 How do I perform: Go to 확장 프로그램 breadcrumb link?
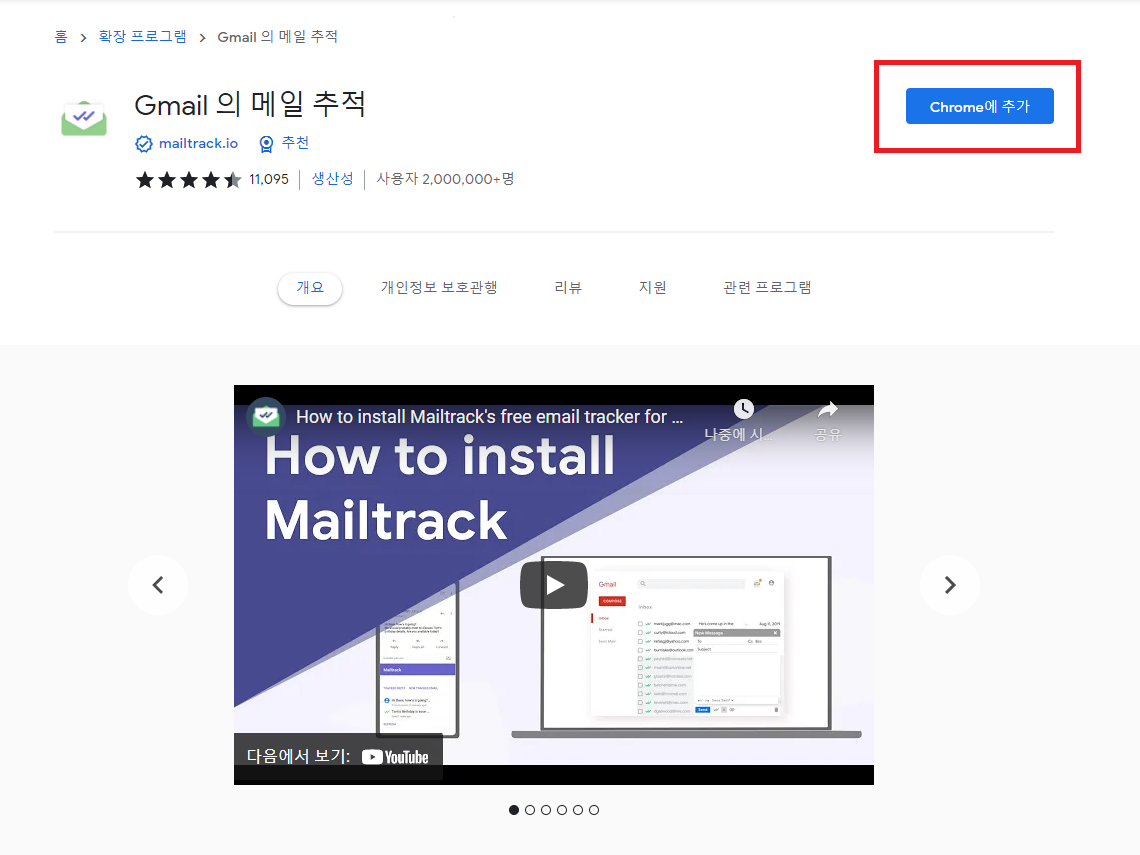click(x=142, y=36)
